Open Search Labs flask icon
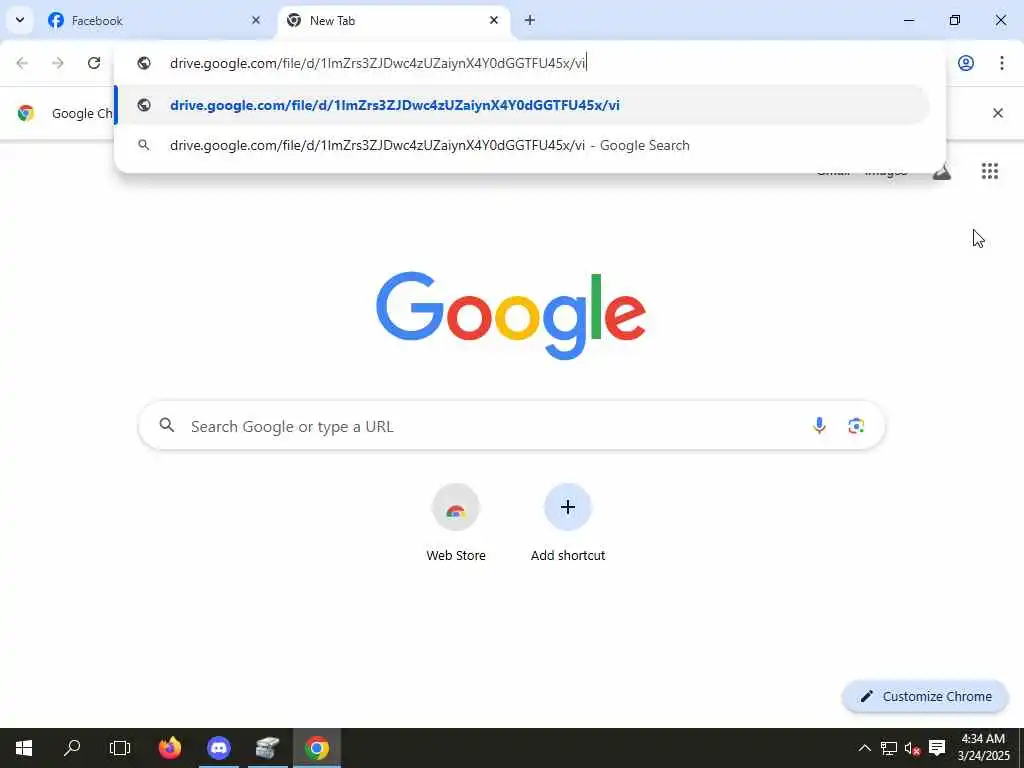This screenshot has width=1024, height=768. (941, 172)
